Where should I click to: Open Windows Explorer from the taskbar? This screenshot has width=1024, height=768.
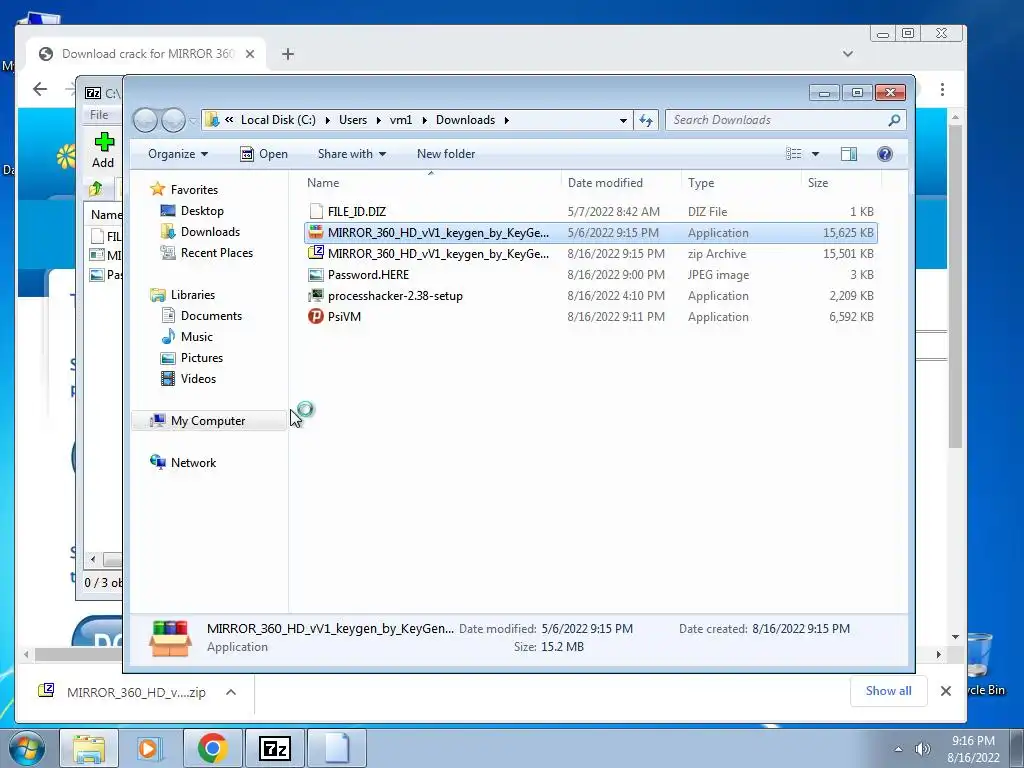point(88,748)
